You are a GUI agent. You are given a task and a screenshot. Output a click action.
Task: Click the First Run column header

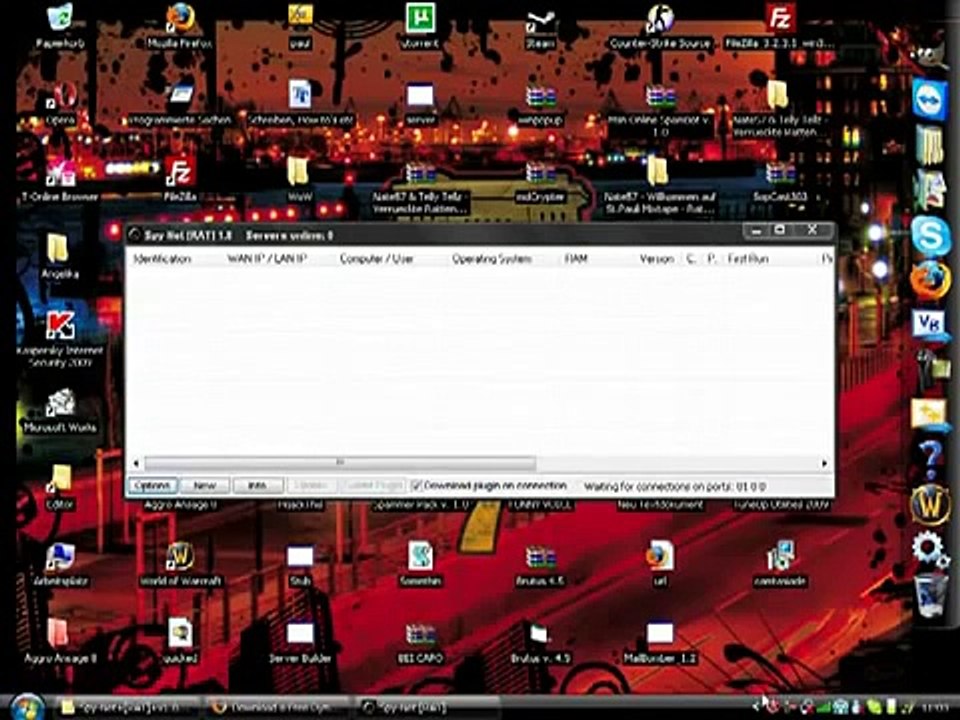748,259
